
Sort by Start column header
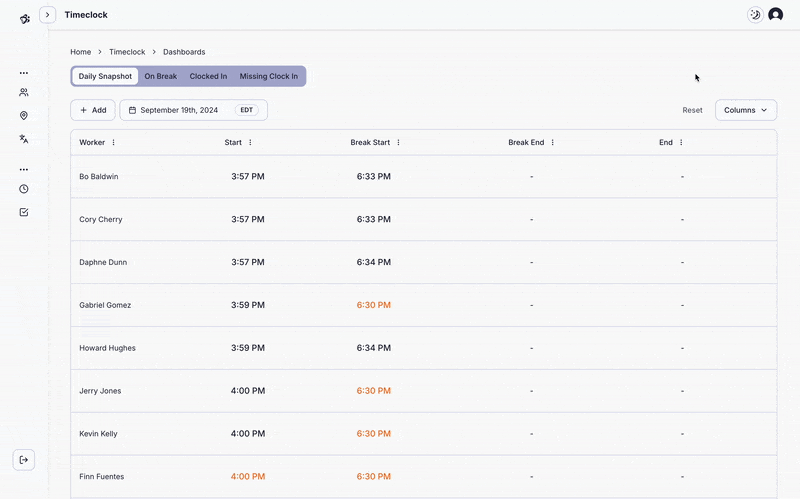pos(233,142)
